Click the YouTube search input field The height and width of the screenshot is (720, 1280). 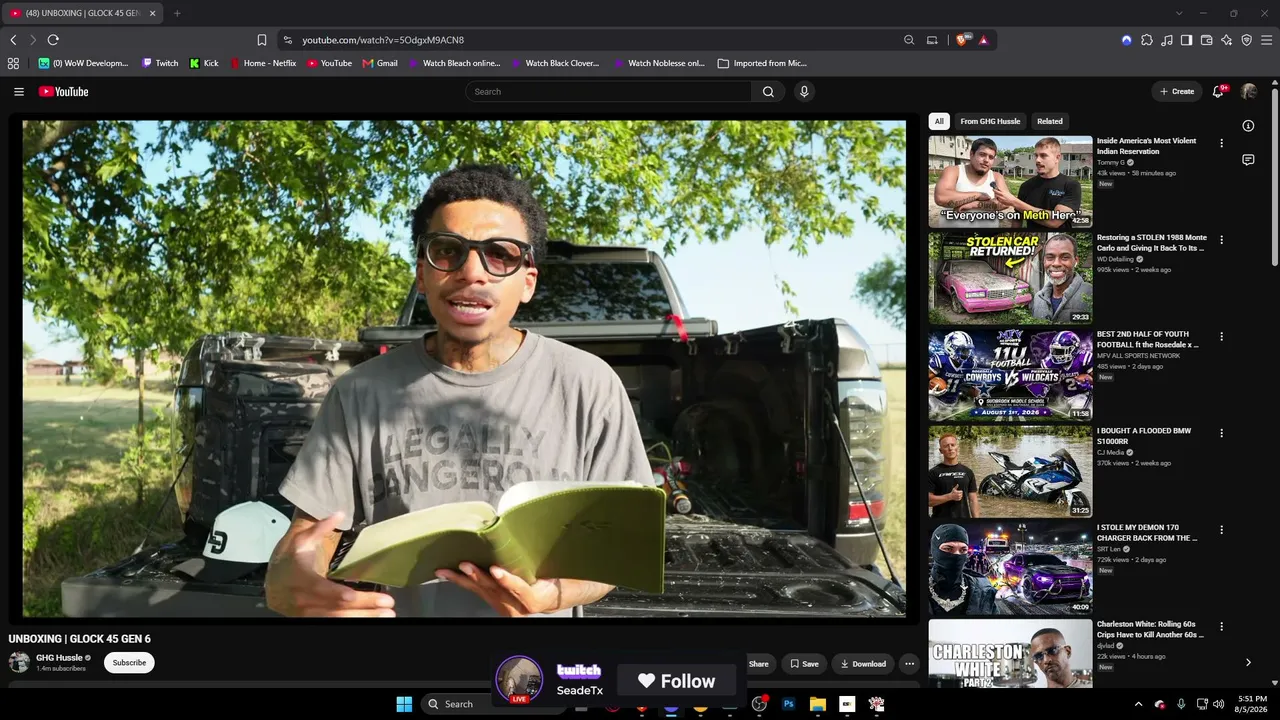[608, 91]
